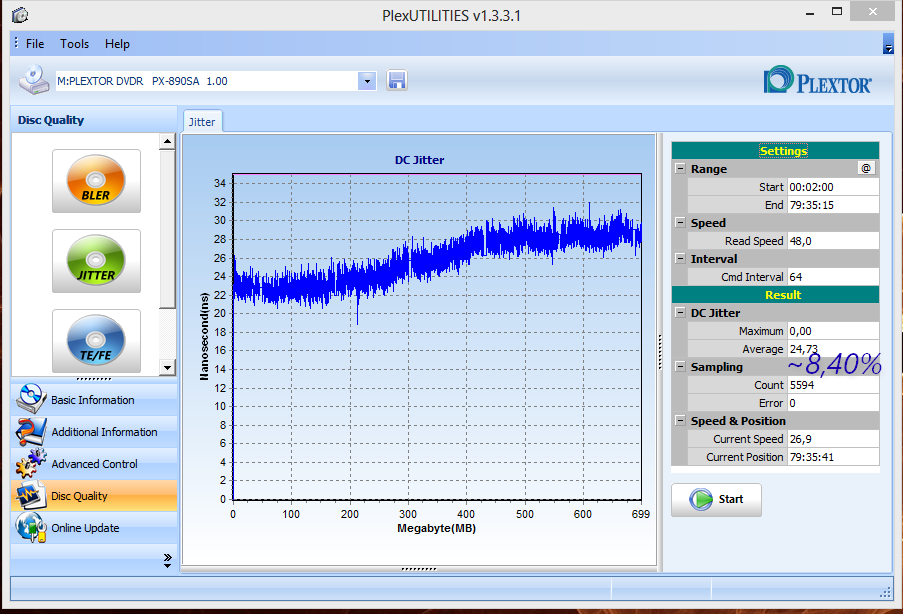The width and height of the screenshot is (903, 614).
Task: Click the Disc Quality panel header
Action: pos(94,120)
